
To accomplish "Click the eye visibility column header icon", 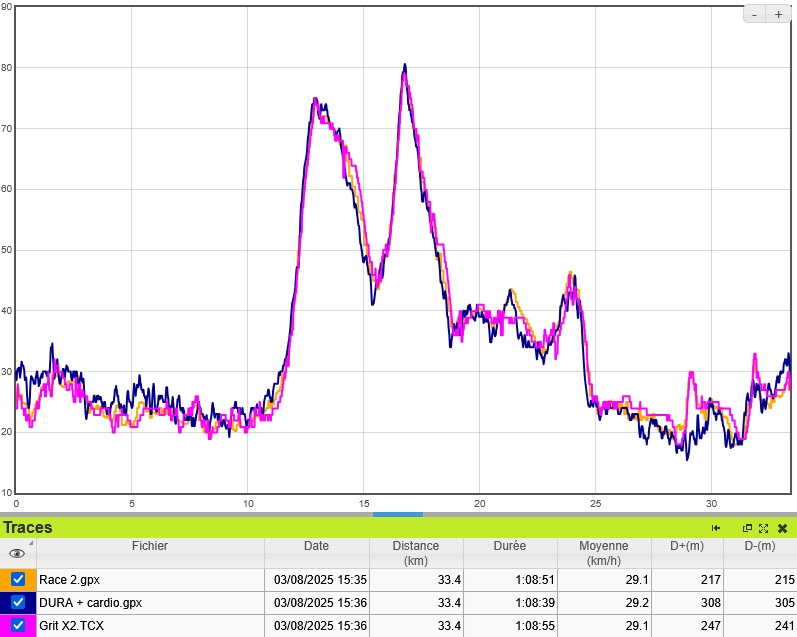I will 17,552.
